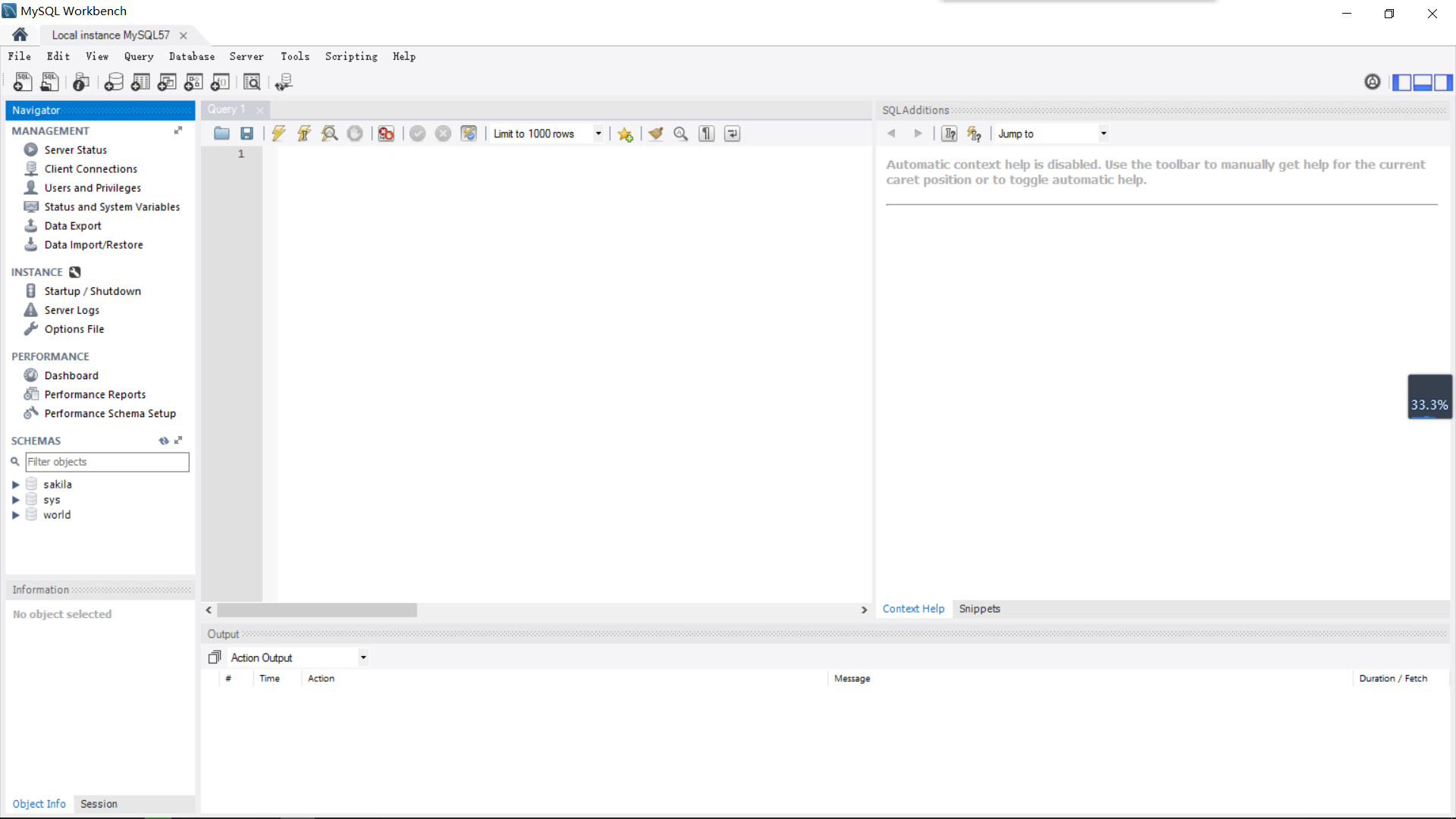
Task: Click the SQL query input field
Action: click(540, 370)
